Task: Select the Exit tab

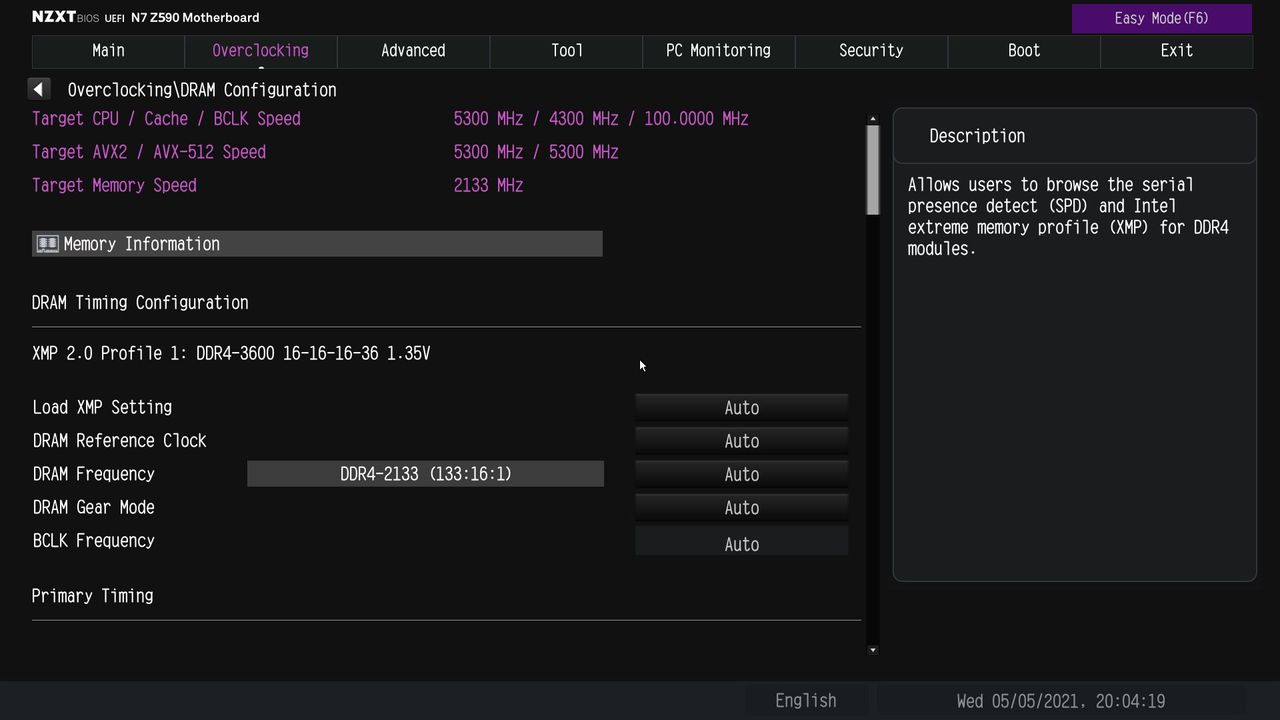Action: [1177, 51]
